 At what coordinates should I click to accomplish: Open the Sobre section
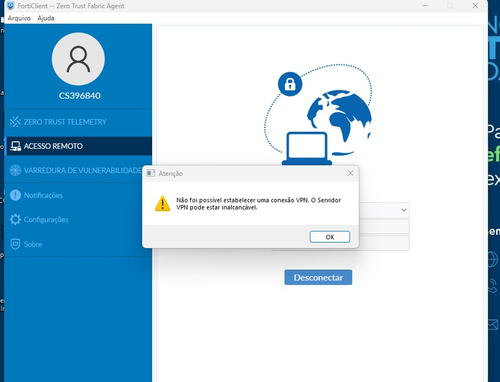pyautogui.click(x=78, y=244)
